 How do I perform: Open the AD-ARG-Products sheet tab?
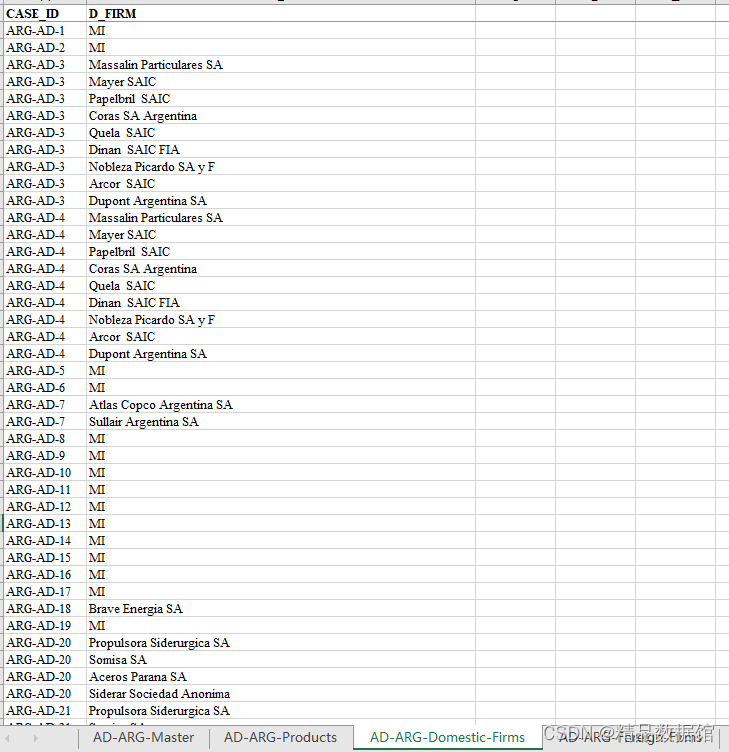[x=281, y=737]
